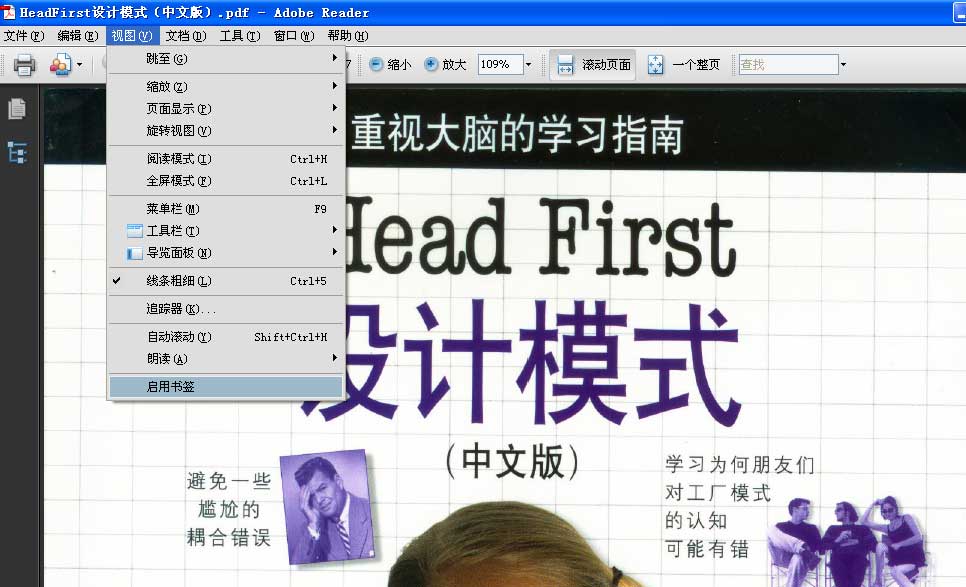The height and width of the screenshot is (587, 966).
Task: Expand the 工具栏 submenu arrow
Action: (x=335, y=230)
